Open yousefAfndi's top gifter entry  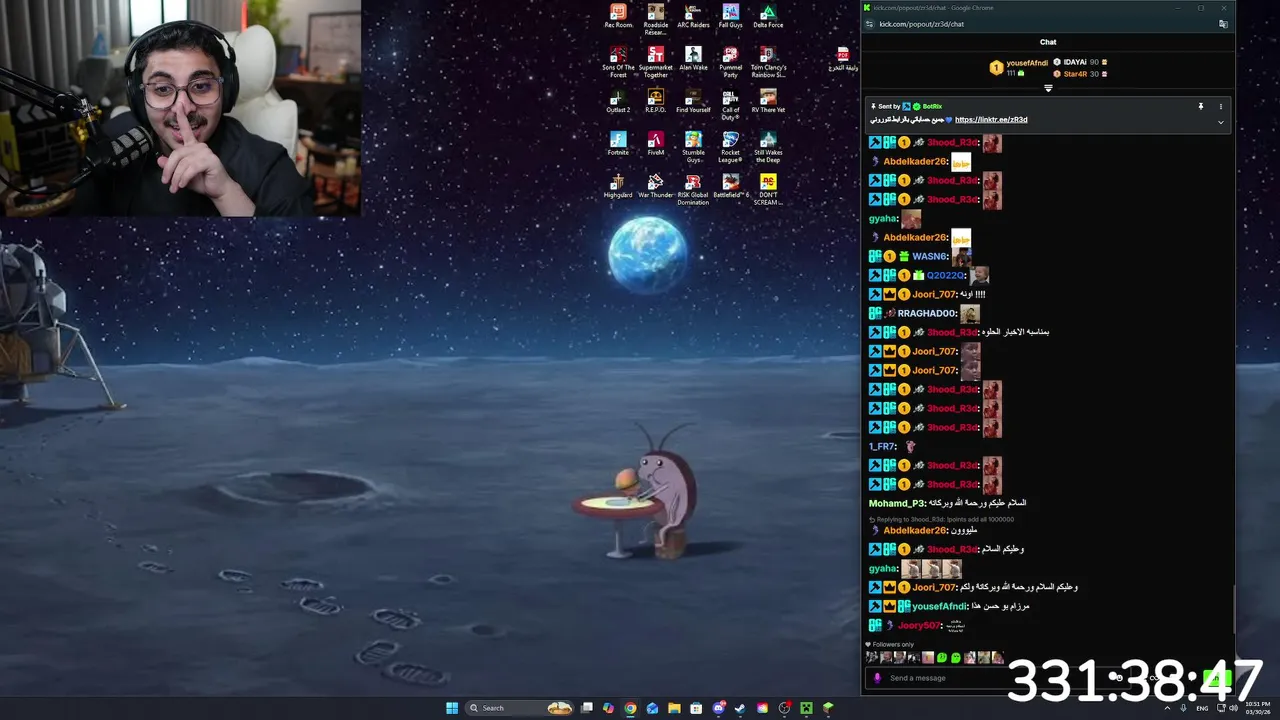pos(1019,67)
